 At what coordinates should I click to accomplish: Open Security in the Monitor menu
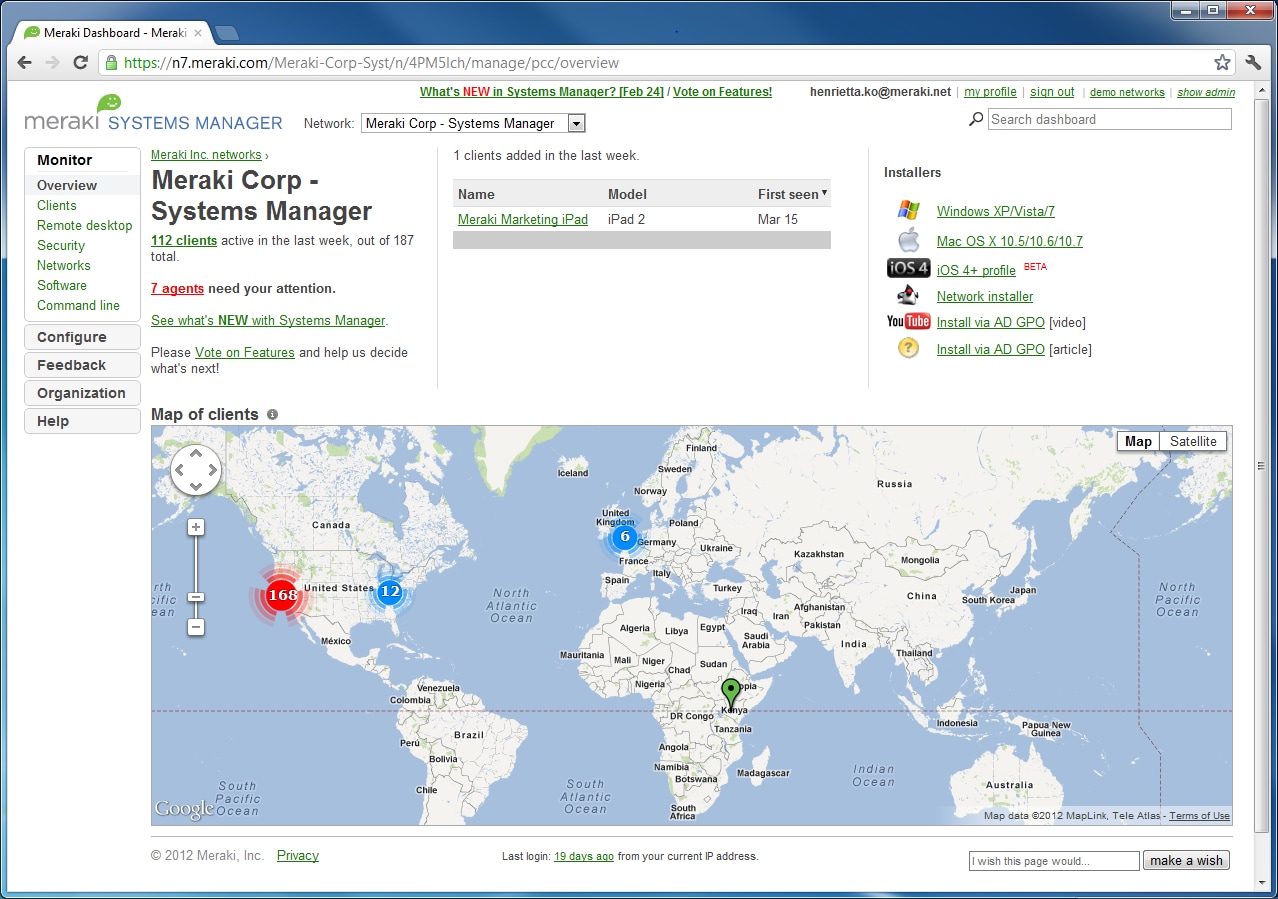tap(61, 245)
